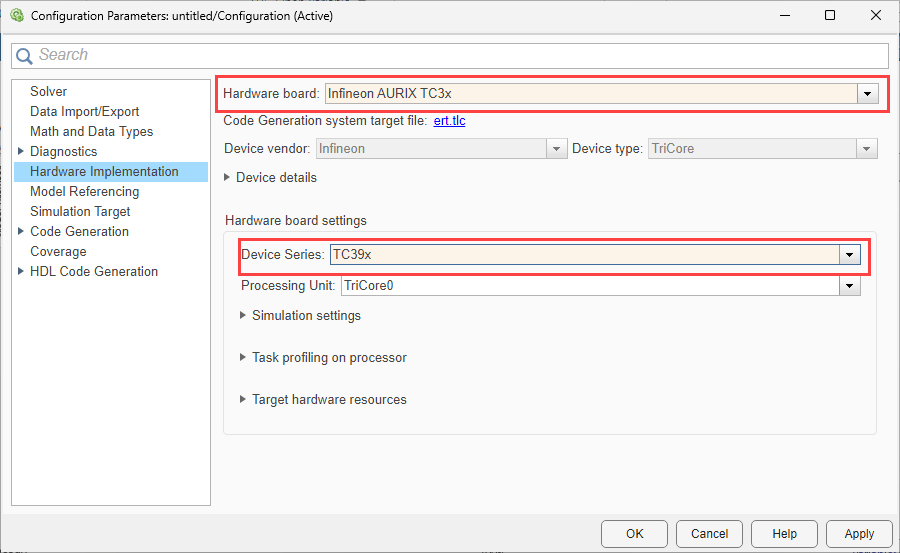Open the Device Series dropdown
This screenshot has width=900, height=553.
point(849,255)
